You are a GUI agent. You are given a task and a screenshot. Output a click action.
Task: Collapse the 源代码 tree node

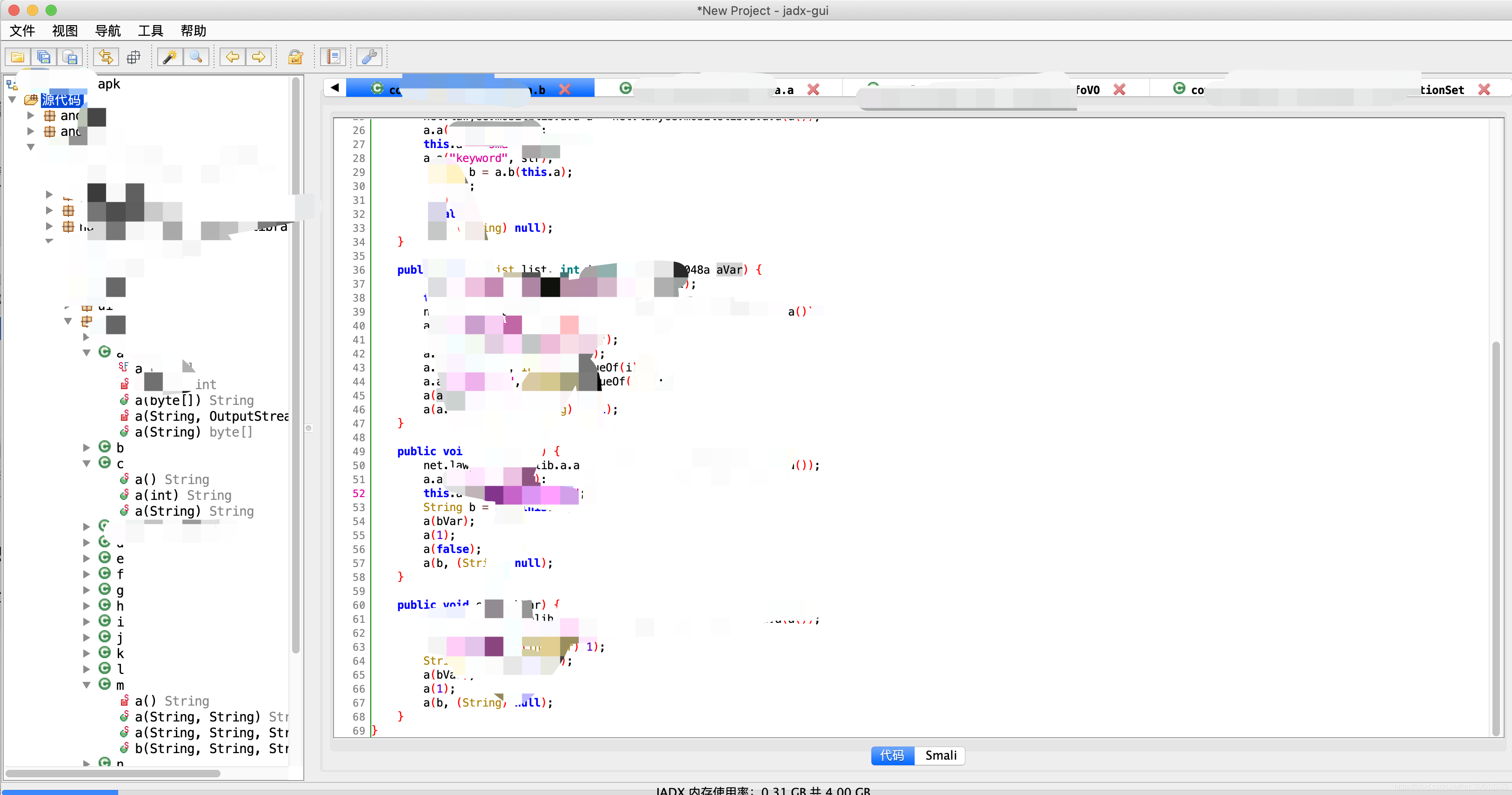click(12, 100)
